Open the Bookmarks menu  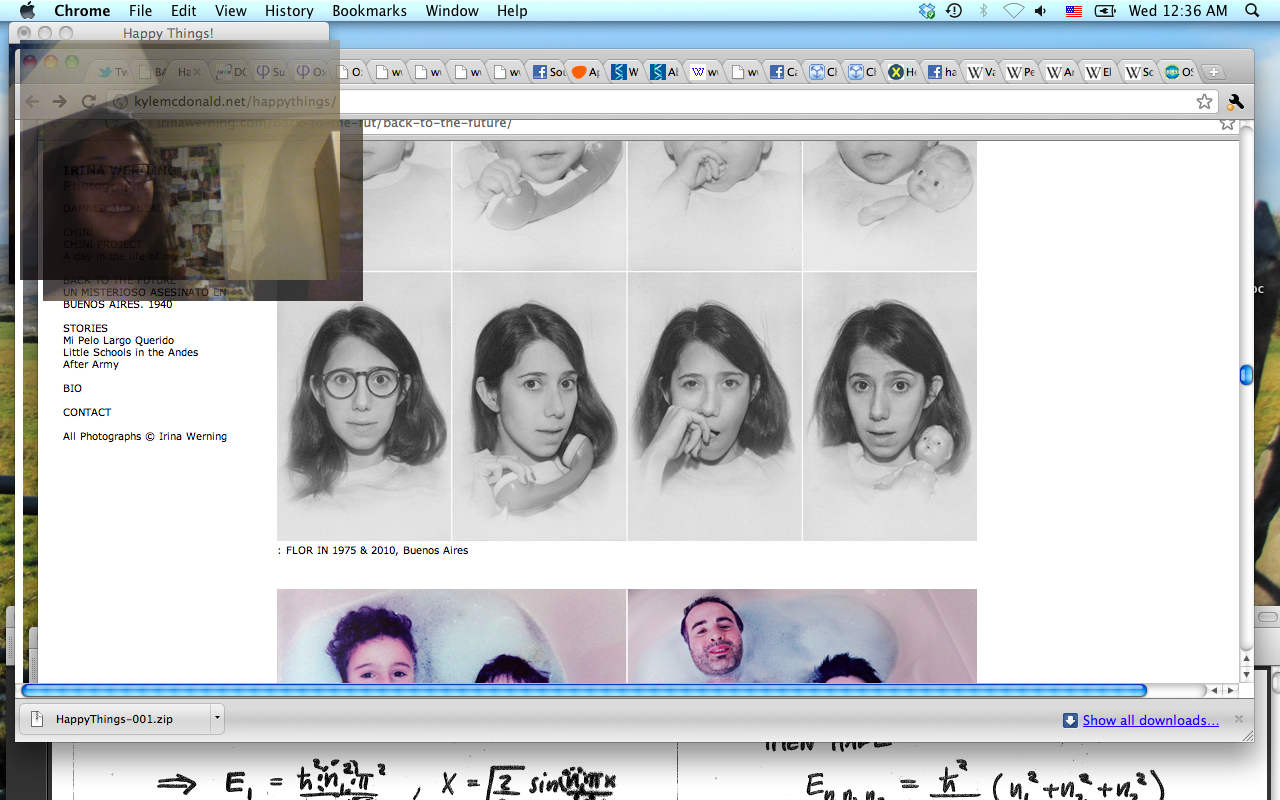point(369,11)
